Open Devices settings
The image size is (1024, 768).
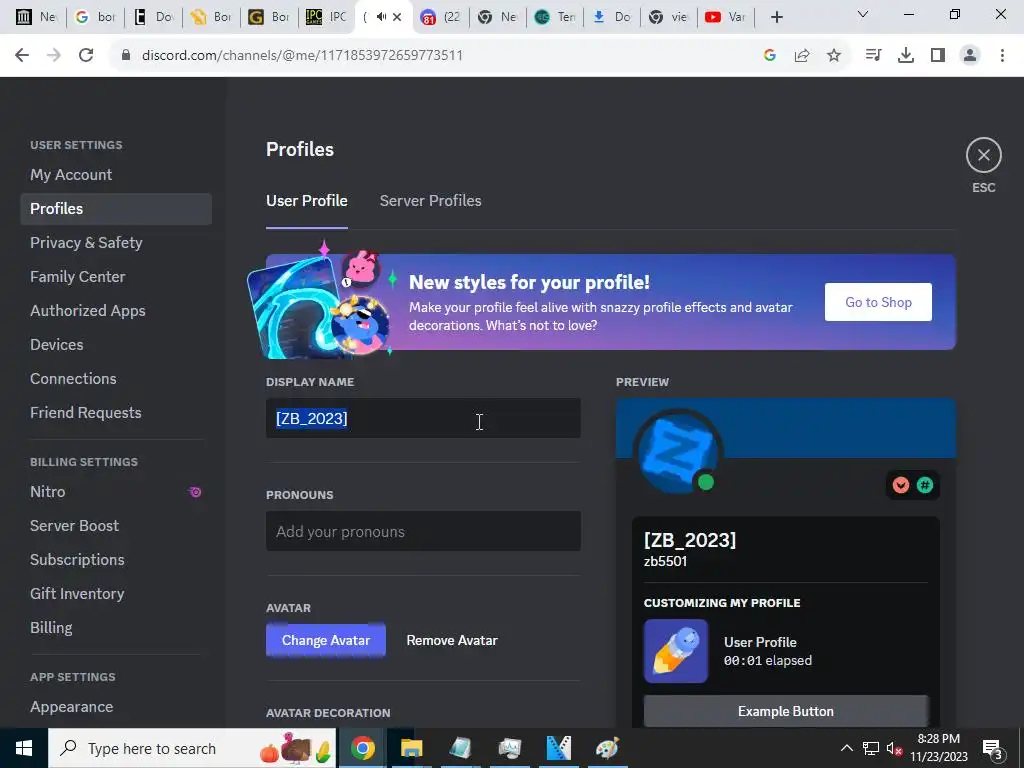coord(116,344)
